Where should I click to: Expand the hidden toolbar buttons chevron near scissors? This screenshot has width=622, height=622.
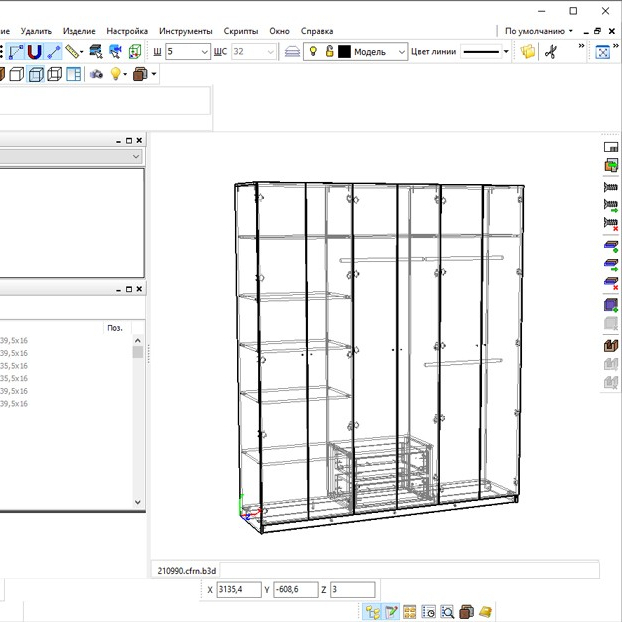point(581,46)
